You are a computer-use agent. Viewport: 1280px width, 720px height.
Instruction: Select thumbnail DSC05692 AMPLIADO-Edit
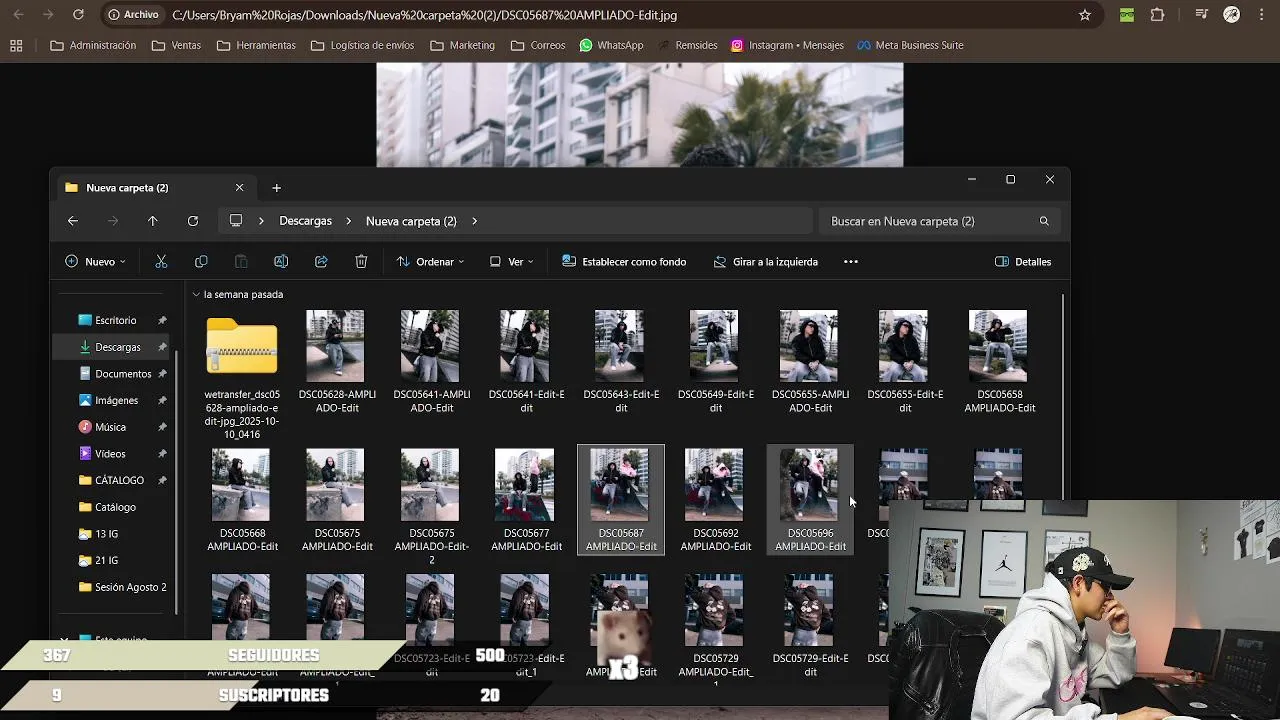click(x=714, y=500)
